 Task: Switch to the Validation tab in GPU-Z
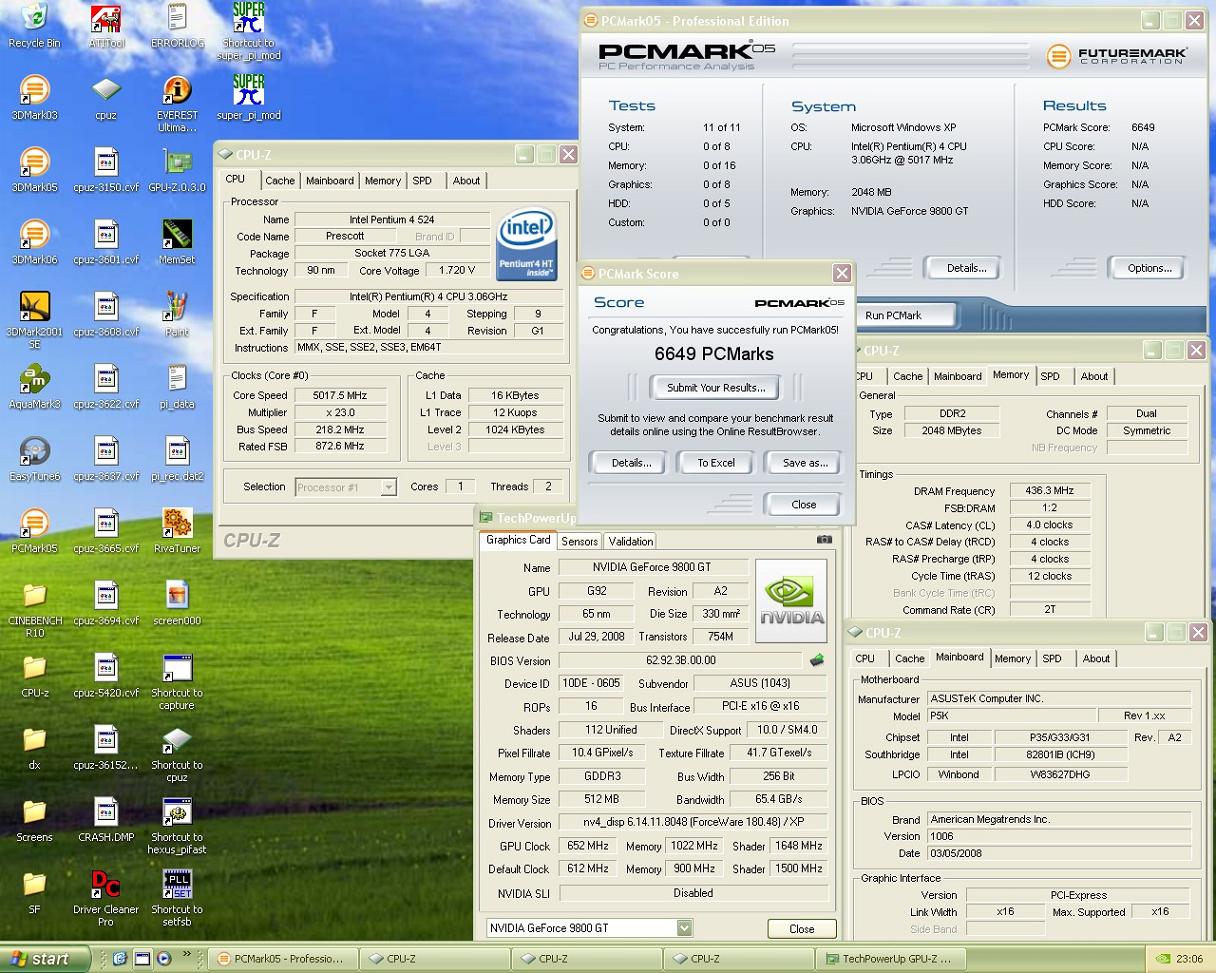(630, 541)
